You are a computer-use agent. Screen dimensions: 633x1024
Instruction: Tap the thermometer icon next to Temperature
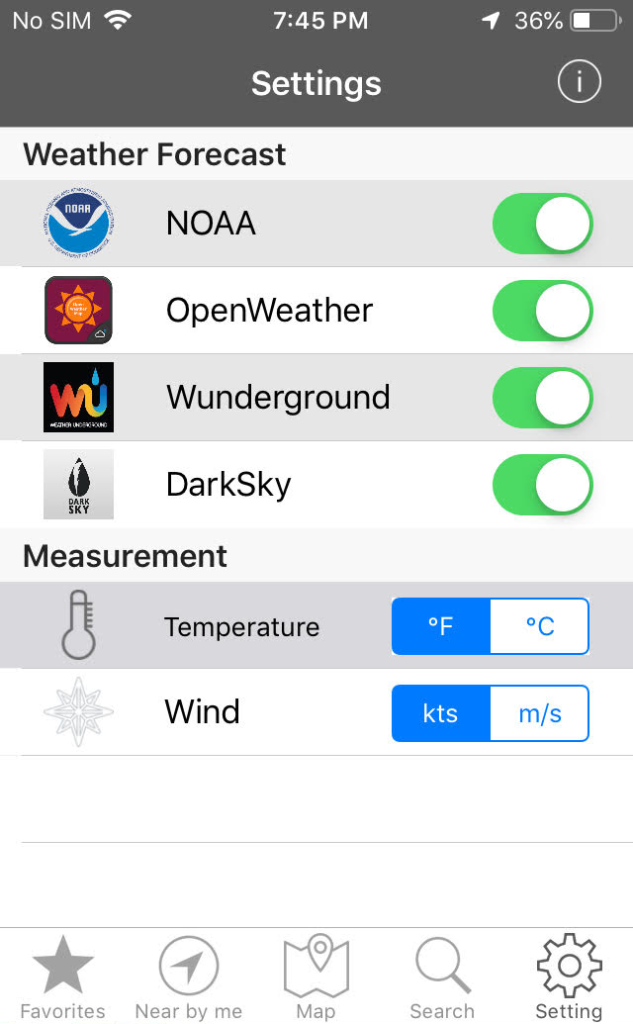(x=78, y=626)
